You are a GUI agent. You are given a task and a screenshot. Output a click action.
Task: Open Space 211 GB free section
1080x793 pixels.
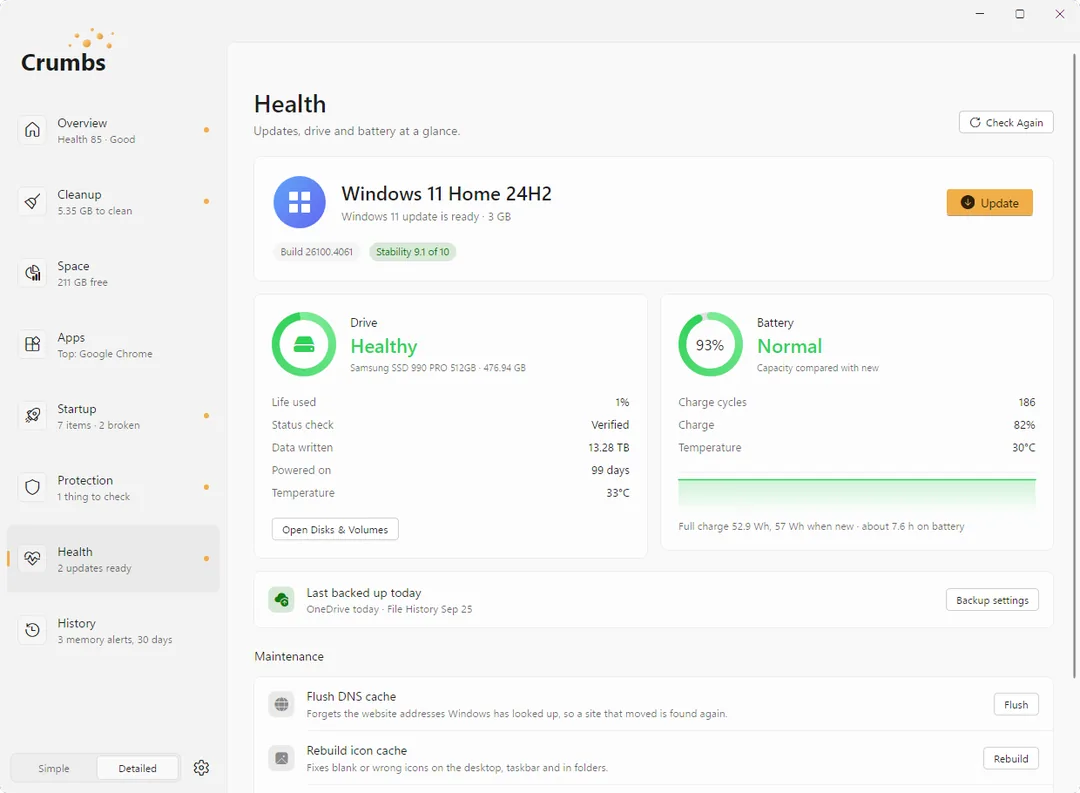point(113,274)
